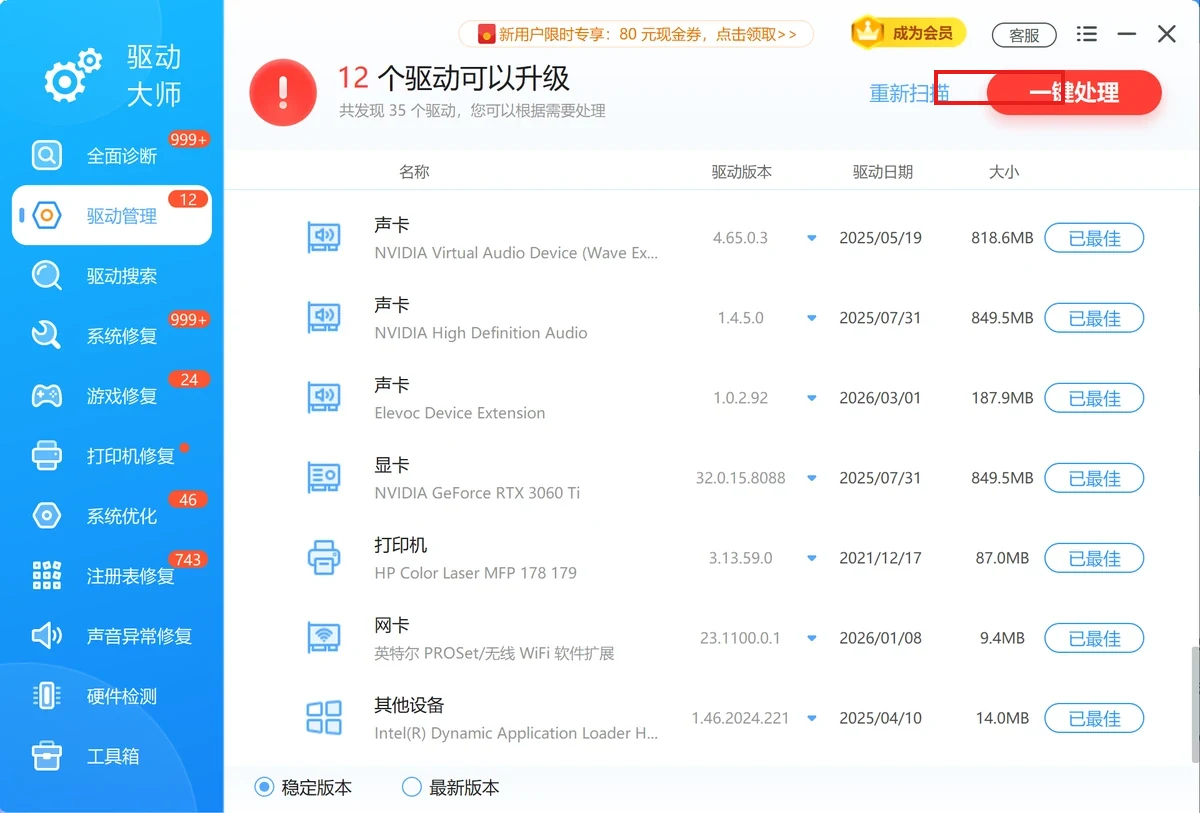The height and width of the screenshot is (813, 1200).
Task: Click the 客服 button
Action: coord(1024,35)
